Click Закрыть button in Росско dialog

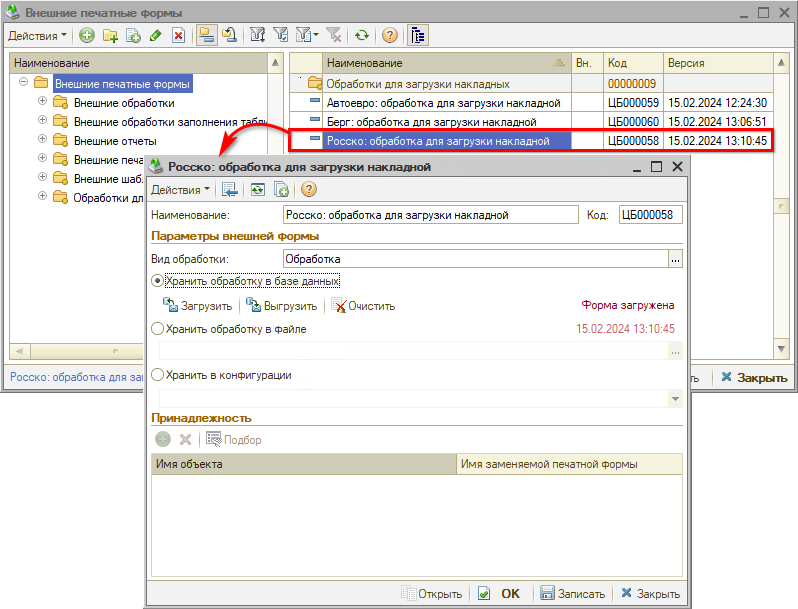point(650,593)
